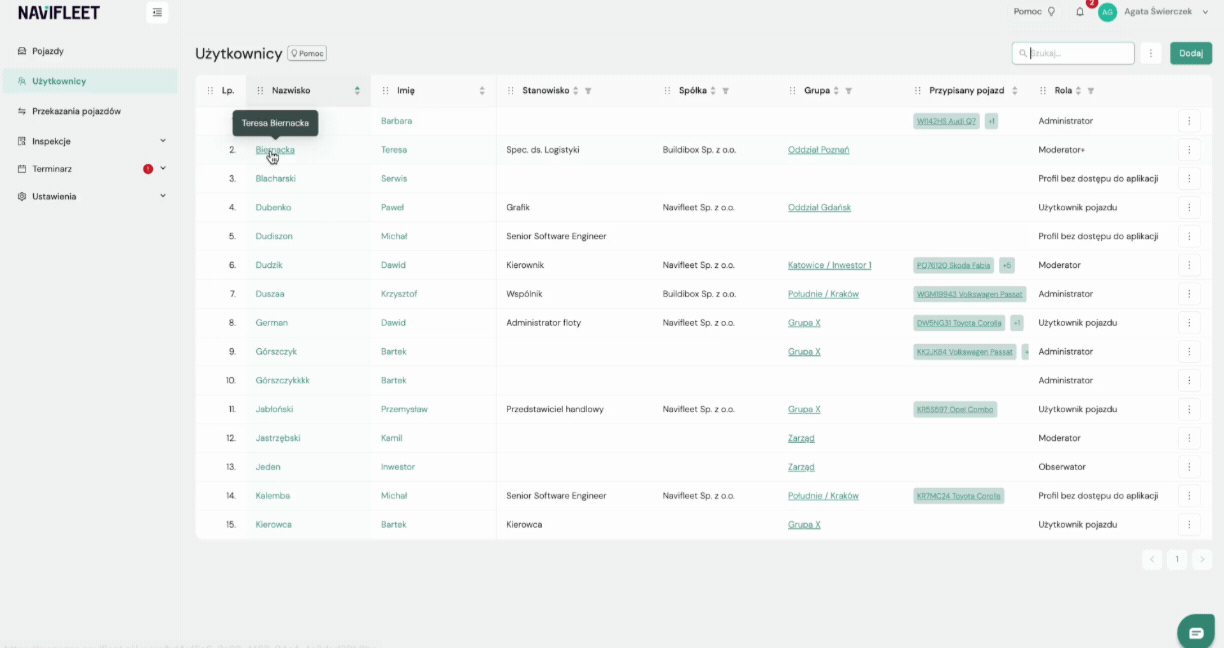
Task: Open user Kalemba
Action: point(273,496)
